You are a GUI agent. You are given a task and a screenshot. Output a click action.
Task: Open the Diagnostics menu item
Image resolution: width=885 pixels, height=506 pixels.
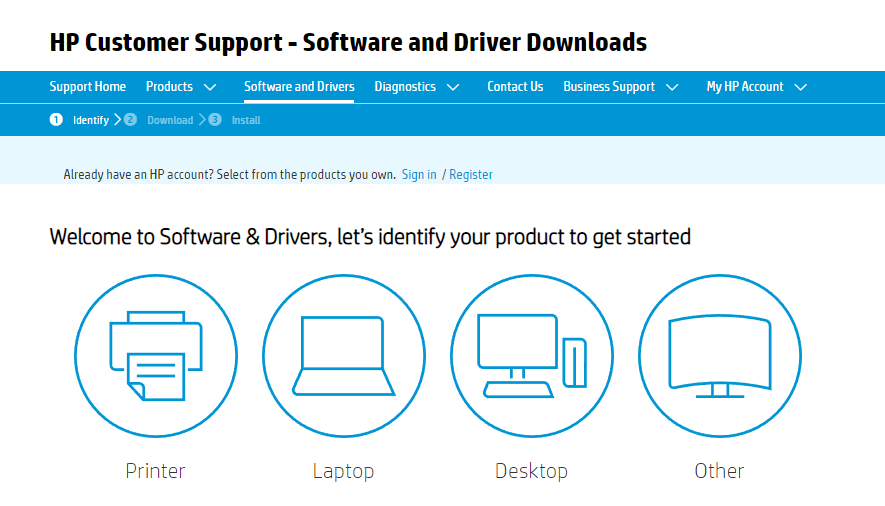click(405, 86)
